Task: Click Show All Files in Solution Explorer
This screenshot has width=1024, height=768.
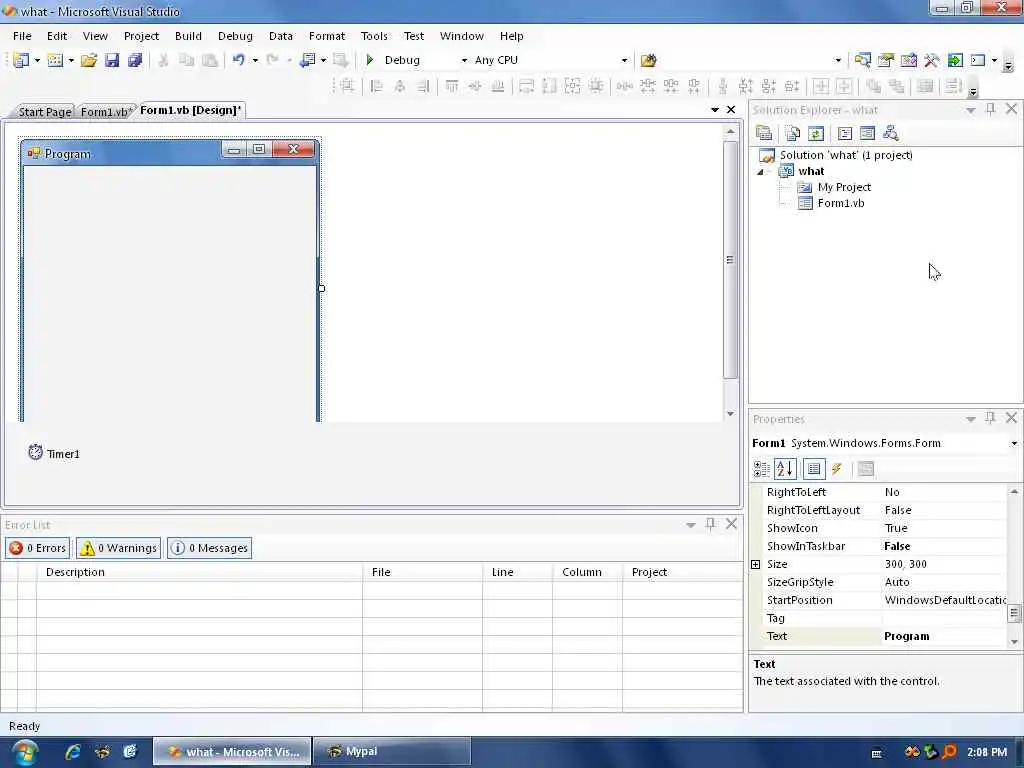Action: (792, 133)
